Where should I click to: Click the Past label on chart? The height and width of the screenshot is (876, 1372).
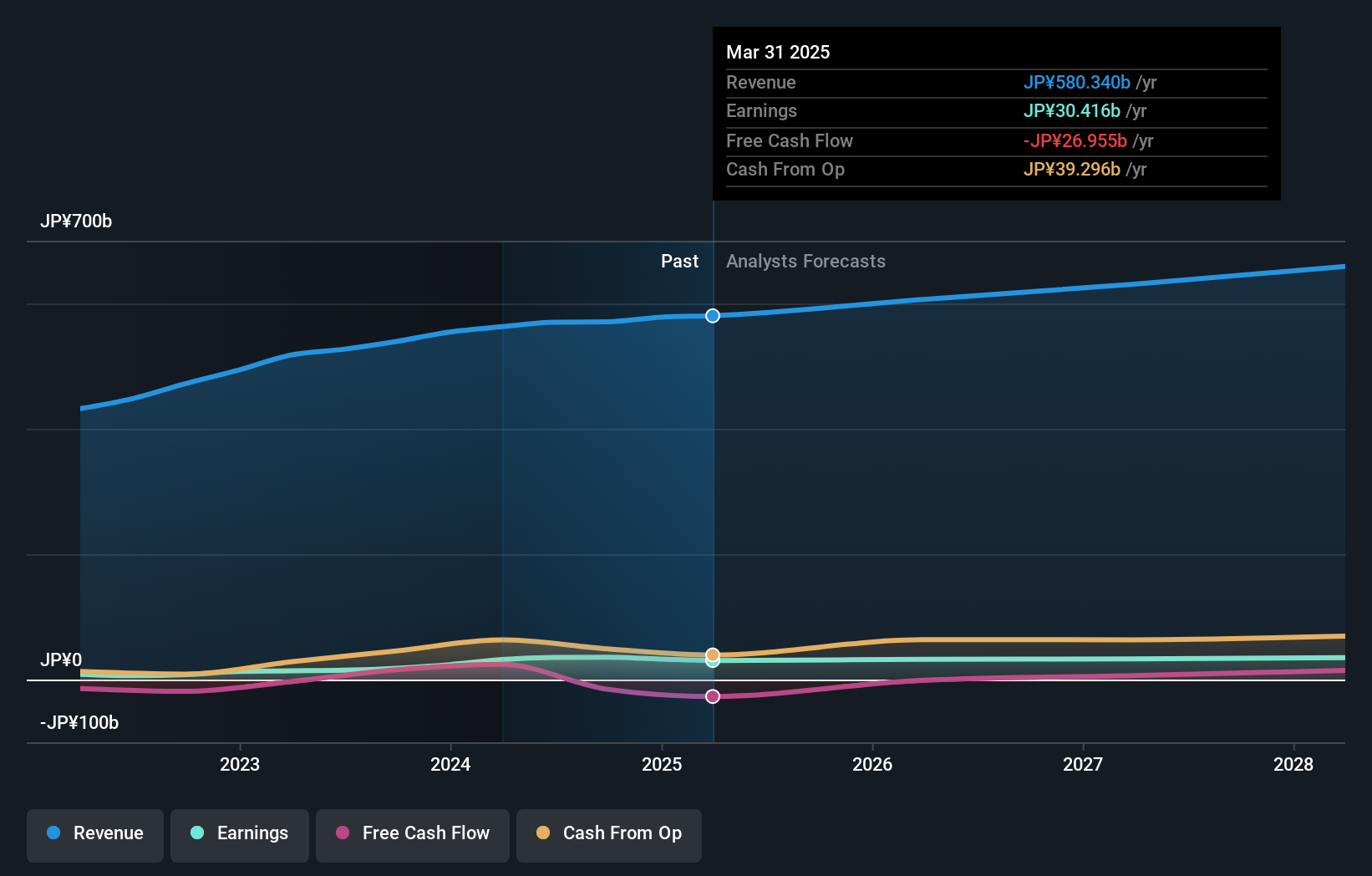679,262
